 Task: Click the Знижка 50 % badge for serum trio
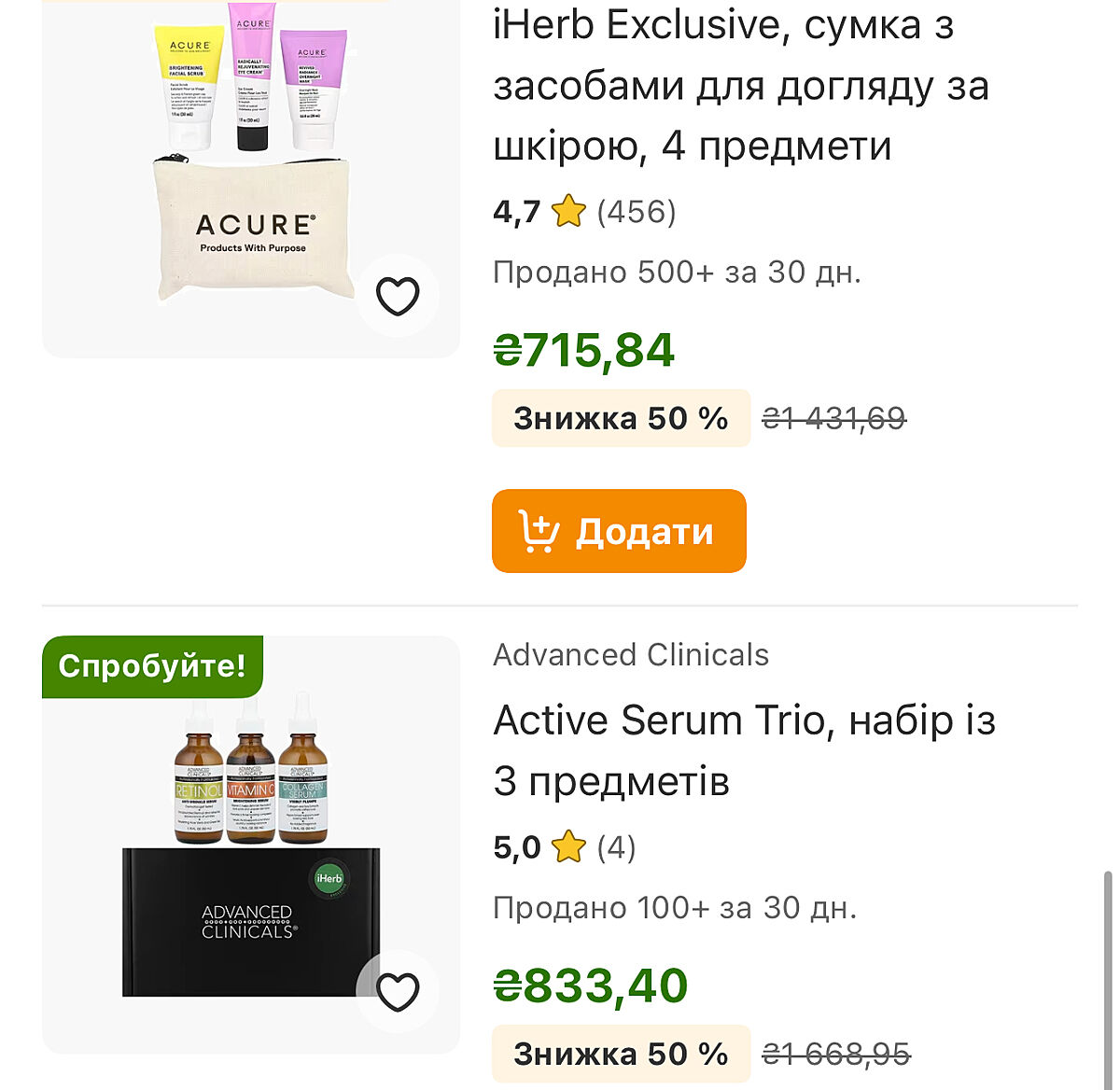coord(621,1054)
